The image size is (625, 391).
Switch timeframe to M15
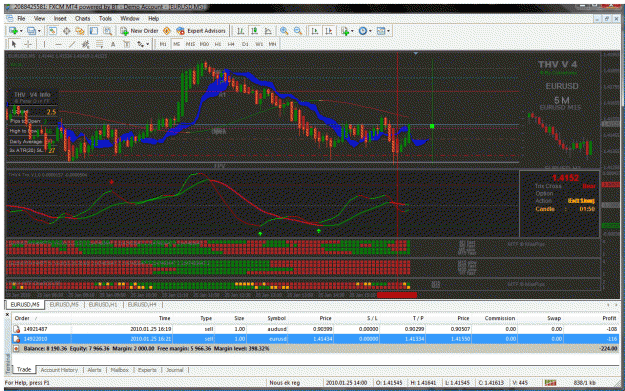tap(190, 44)
